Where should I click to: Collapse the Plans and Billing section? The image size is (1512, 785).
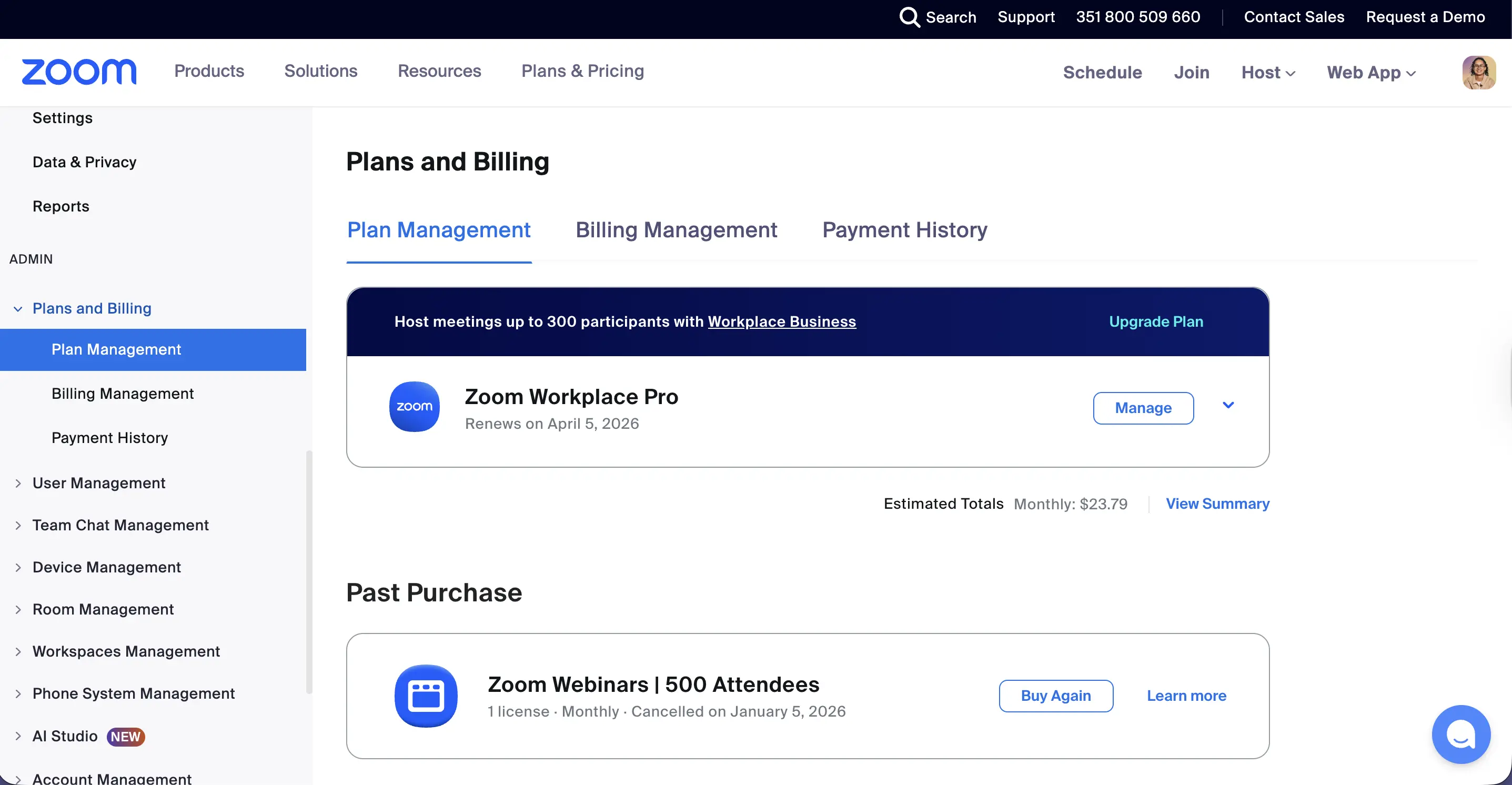click(18, 309)
